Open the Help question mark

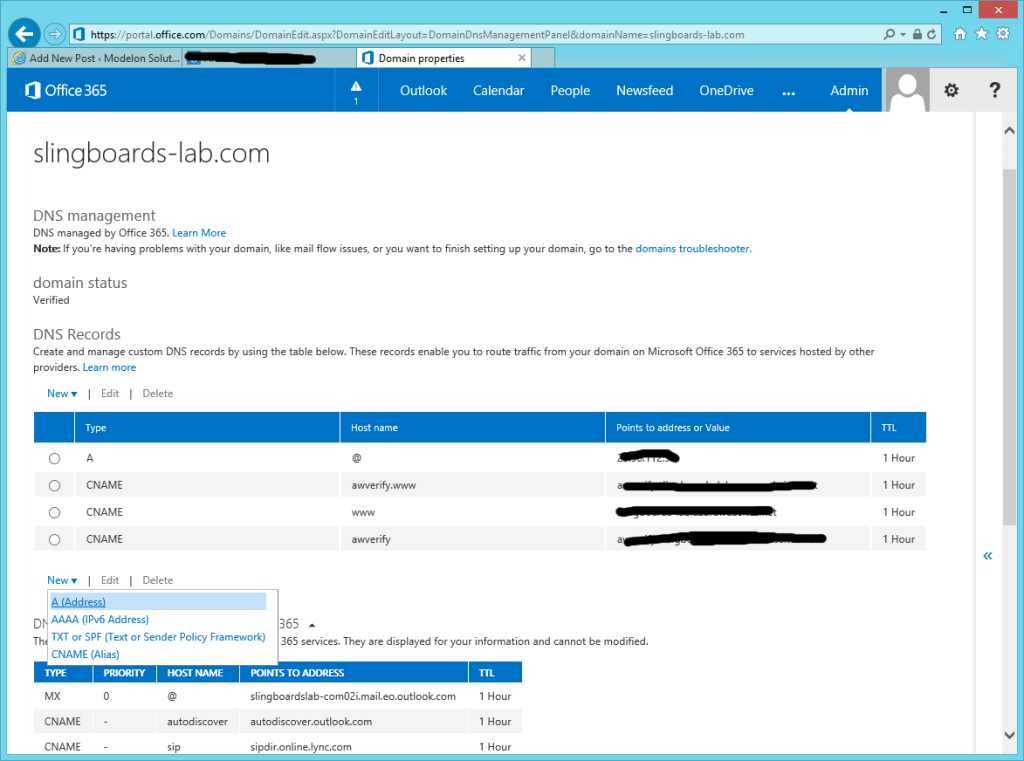coord(994,90)
